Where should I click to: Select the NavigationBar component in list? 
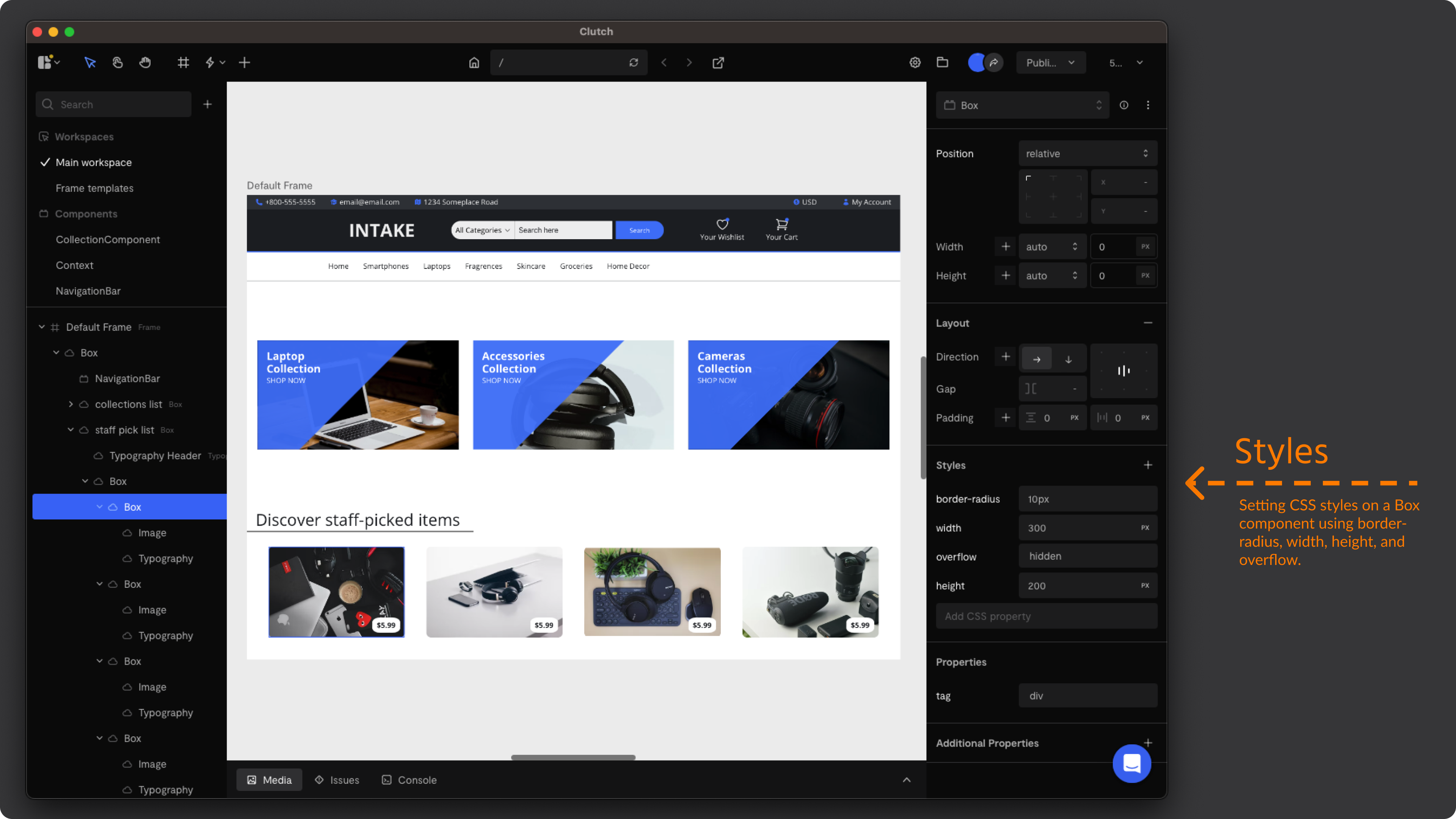click(88, 291)
